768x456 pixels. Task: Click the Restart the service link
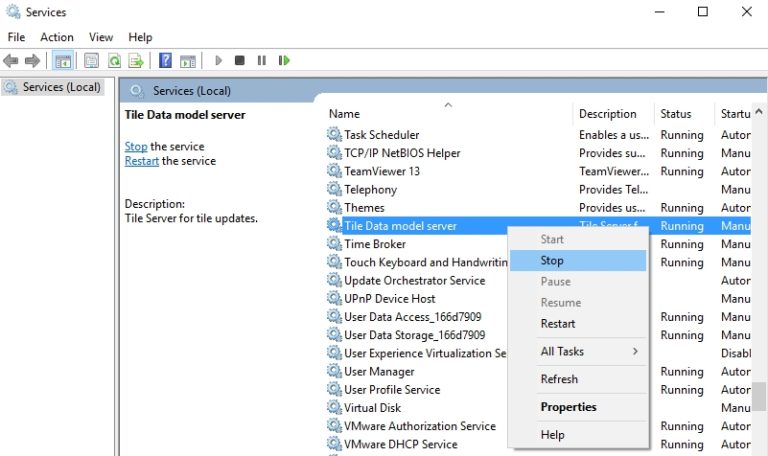(142, 161)
